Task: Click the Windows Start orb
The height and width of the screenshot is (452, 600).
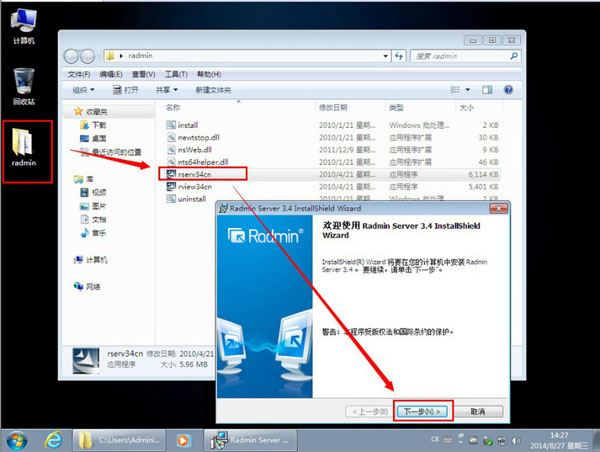Action: click(x=16, y=441)
